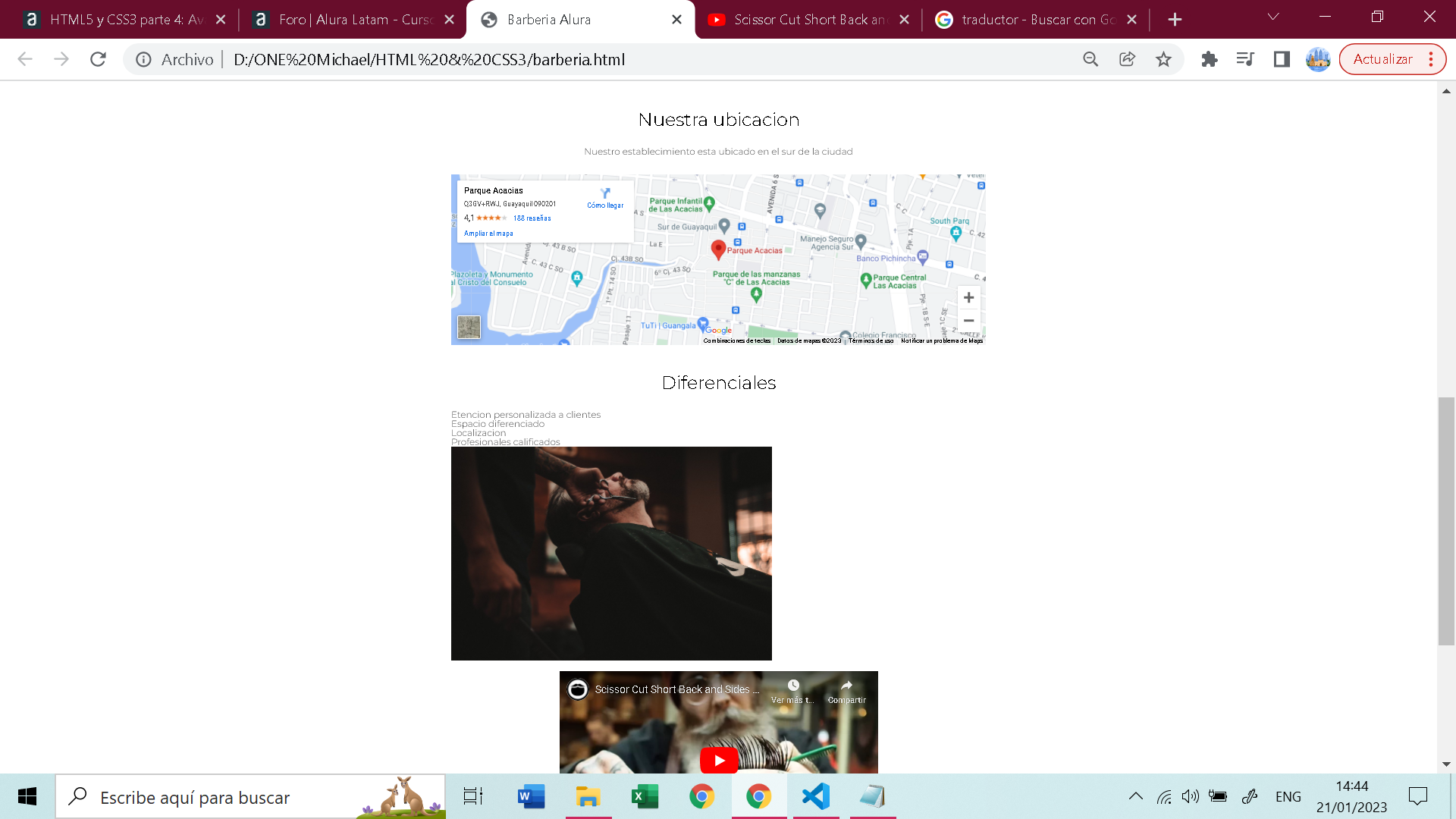Show hidden system tray icons
Screen dimensions: 1456x819
[x=1135, y=796]
